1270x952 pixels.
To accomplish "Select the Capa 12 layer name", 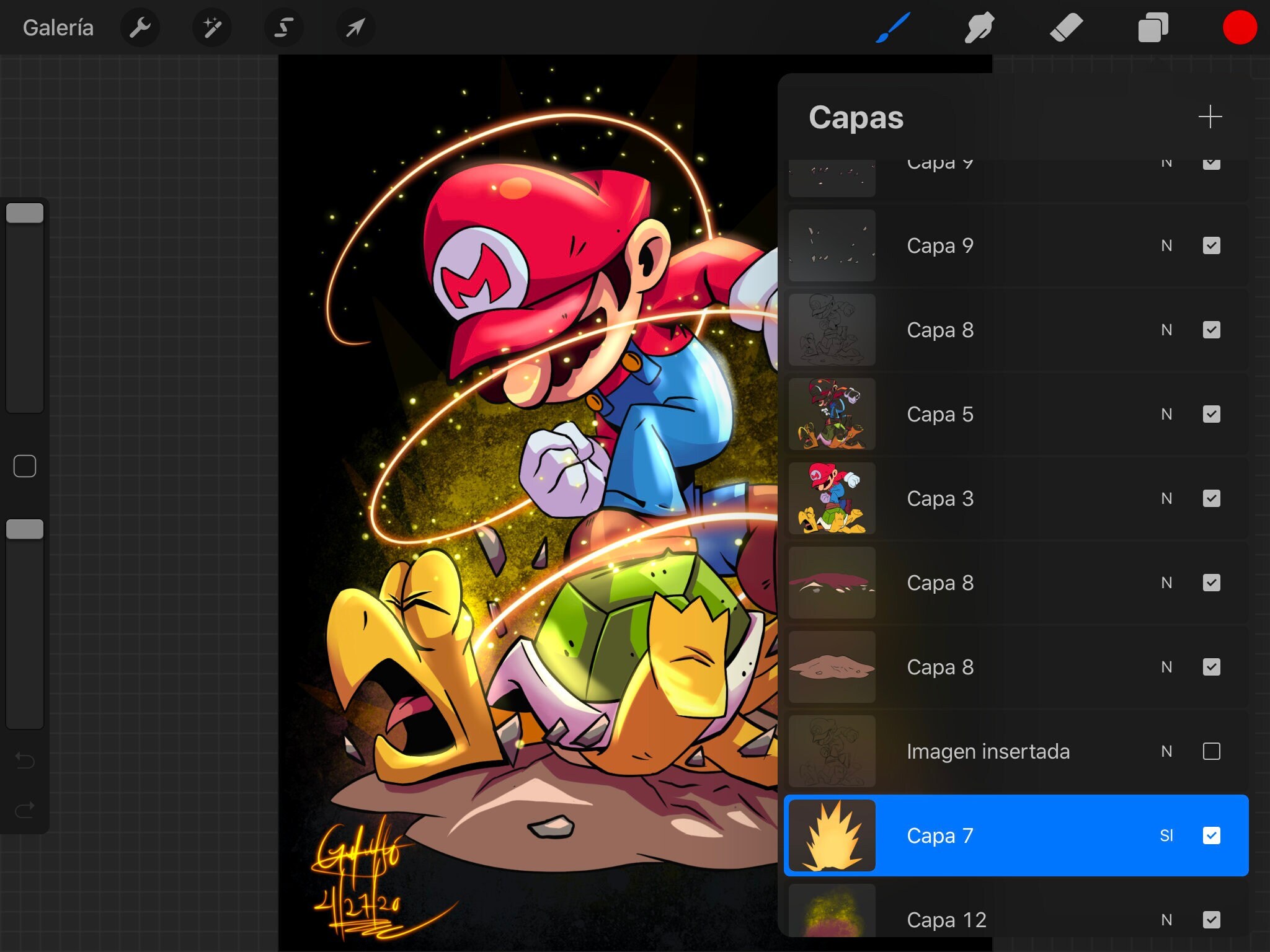I will pyautogui.click(x=946, y=920).
